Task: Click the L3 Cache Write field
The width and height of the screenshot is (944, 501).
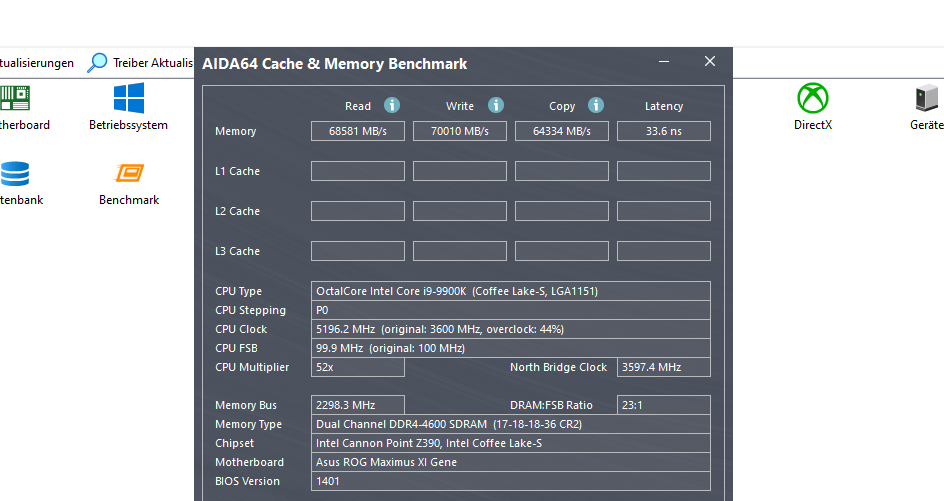Action: (x=460, y=251)
